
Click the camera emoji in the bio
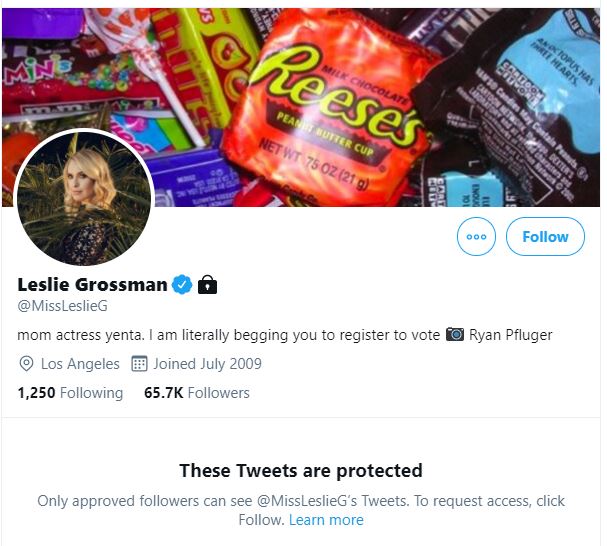454,334
